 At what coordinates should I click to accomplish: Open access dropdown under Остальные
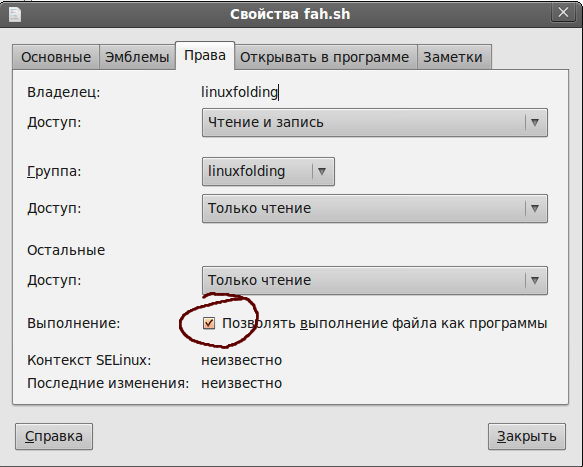375,280
